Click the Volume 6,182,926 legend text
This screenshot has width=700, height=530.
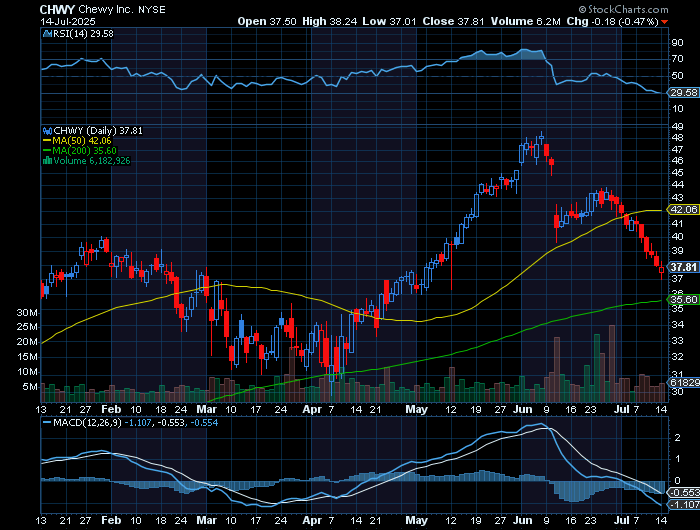(92, 161)
